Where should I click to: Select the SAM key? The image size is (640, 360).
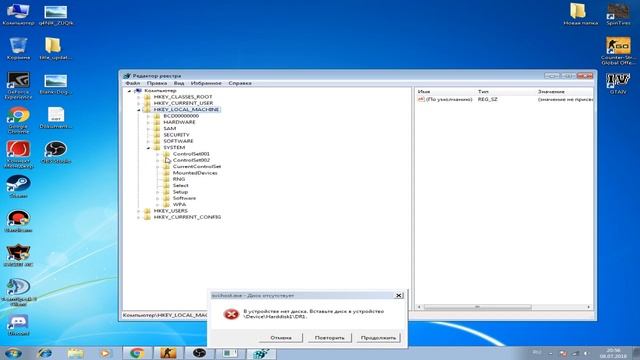pyautogui.click(x=169, y=129)
